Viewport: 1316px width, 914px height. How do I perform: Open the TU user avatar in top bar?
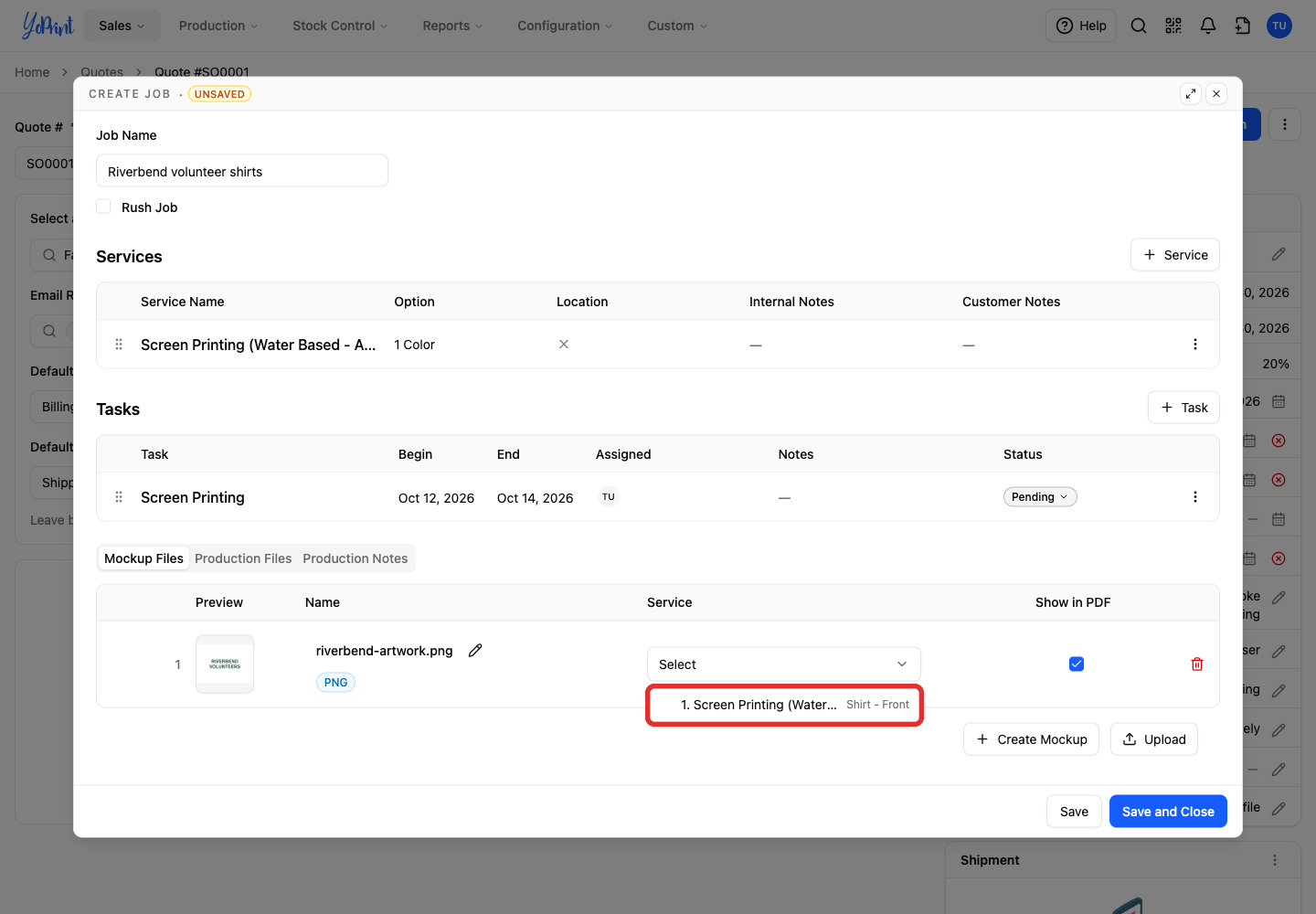(1279, 26)
